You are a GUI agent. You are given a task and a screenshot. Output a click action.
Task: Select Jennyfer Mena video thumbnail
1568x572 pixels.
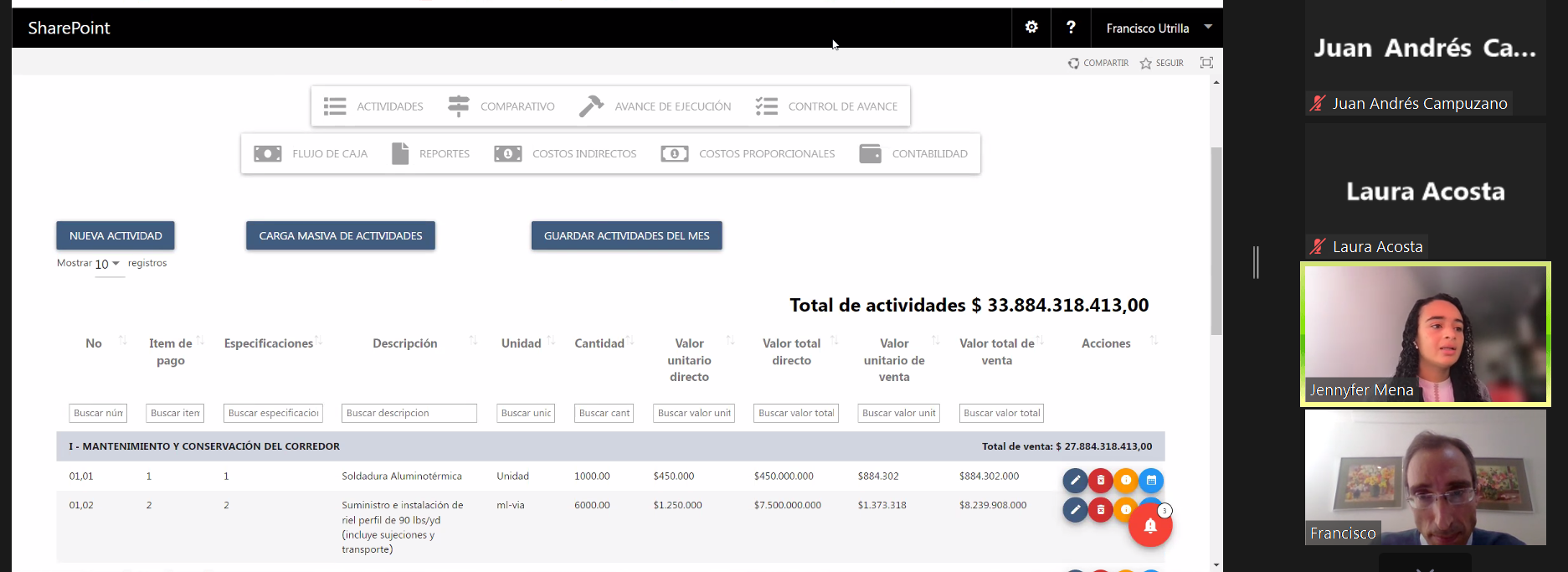[x=1426, y=334]
